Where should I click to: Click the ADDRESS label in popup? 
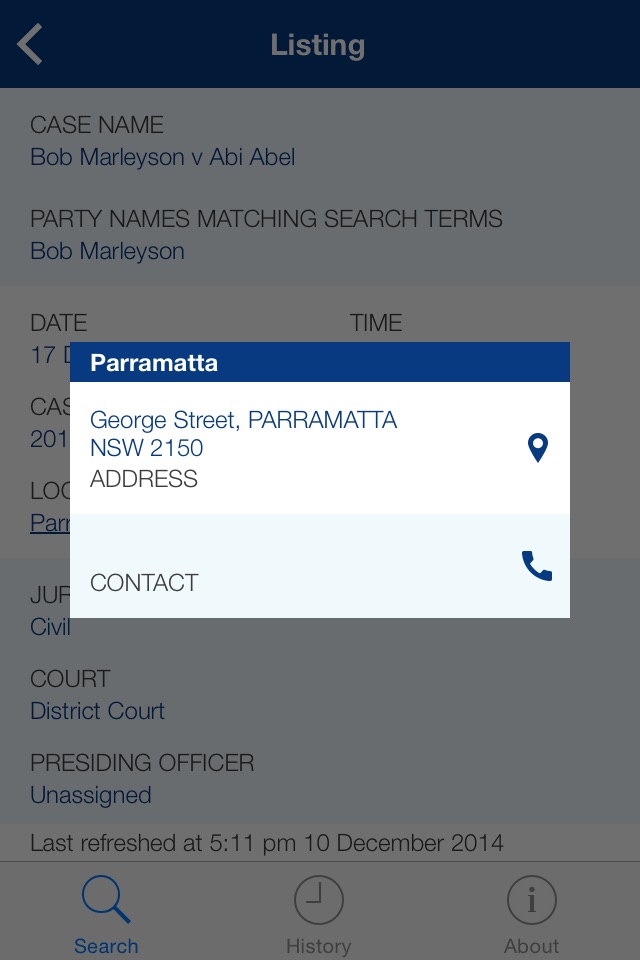click(x=144, y=479)
